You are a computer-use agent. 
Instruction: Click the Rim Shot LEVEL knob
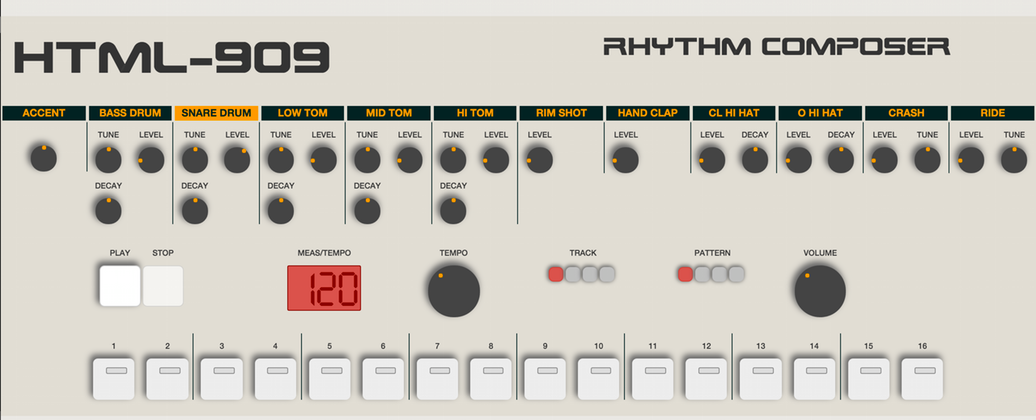540,160
